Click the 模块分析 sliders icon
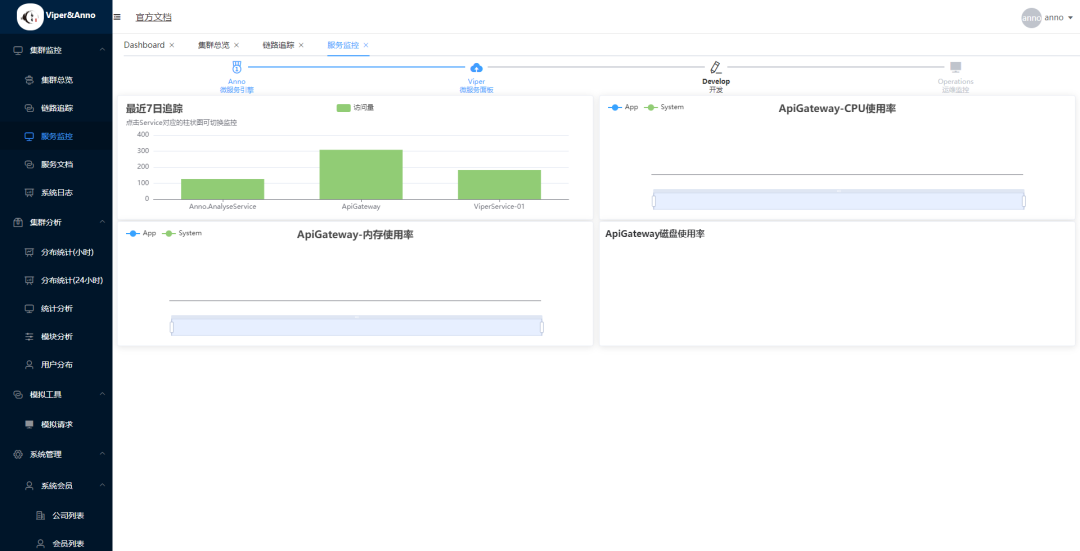This screenshot has height=551, width=1080. pyautogui.click(x=29, y=337)
